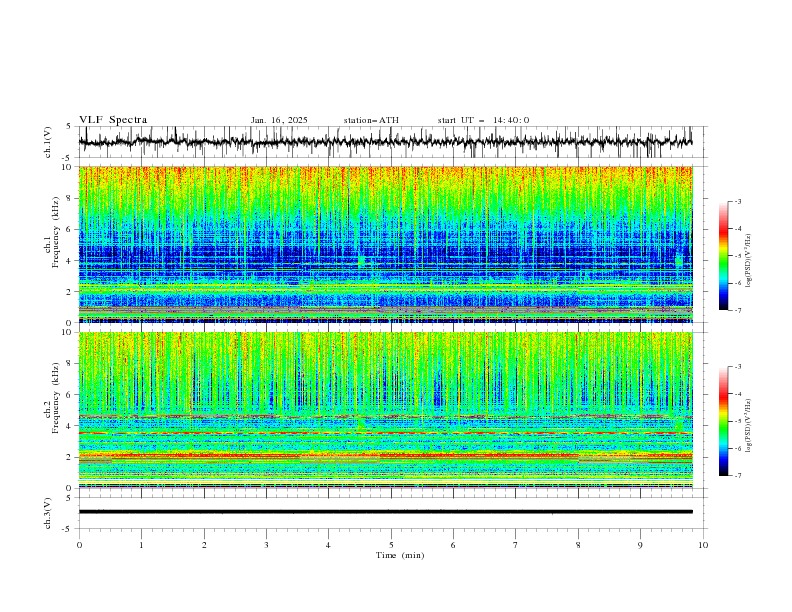Click the 'station=ATH' label
The image size is (792, 612).
(371, 120)
